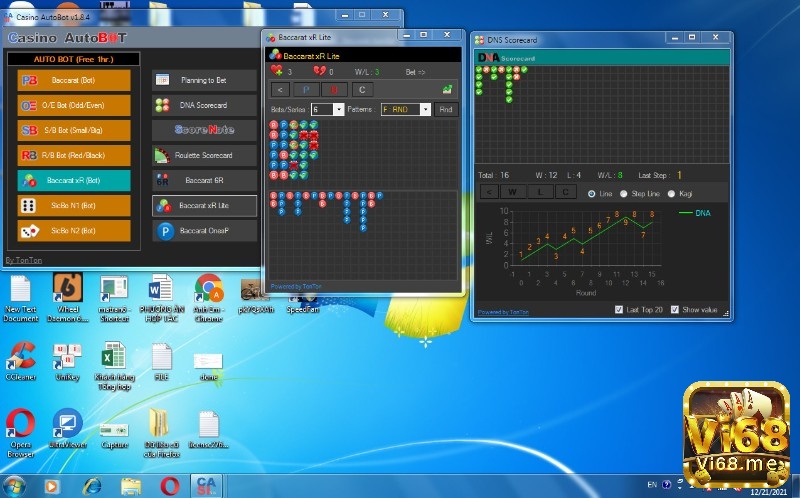The height and width of the screenshot is (498, 800).
Task: Open Internet Explorer from taskbar
Action: click(92, 486)
